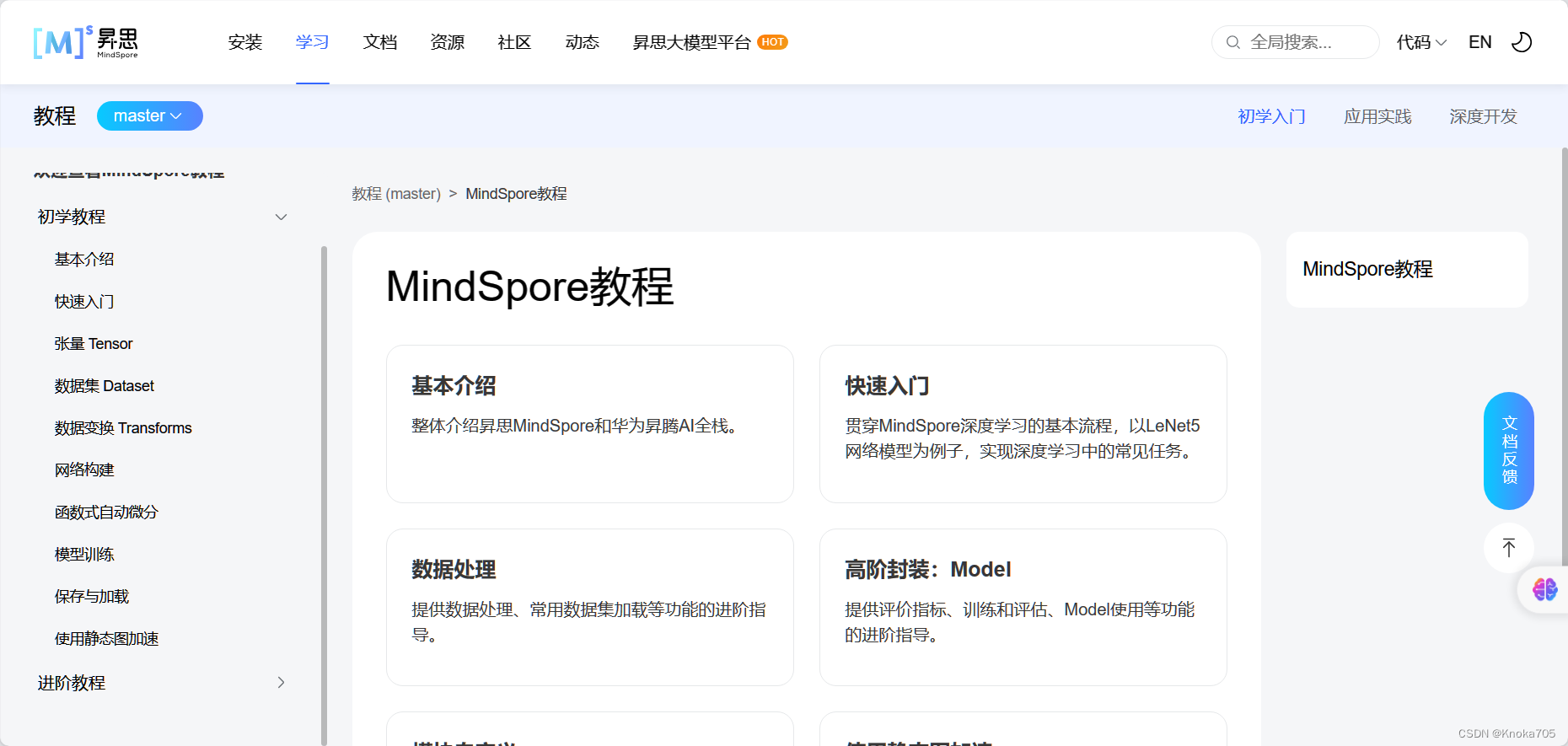Click the 进阶教程 sidebar heading
Viewport: 1568px width, 746px height.
[x=72, y=683]
